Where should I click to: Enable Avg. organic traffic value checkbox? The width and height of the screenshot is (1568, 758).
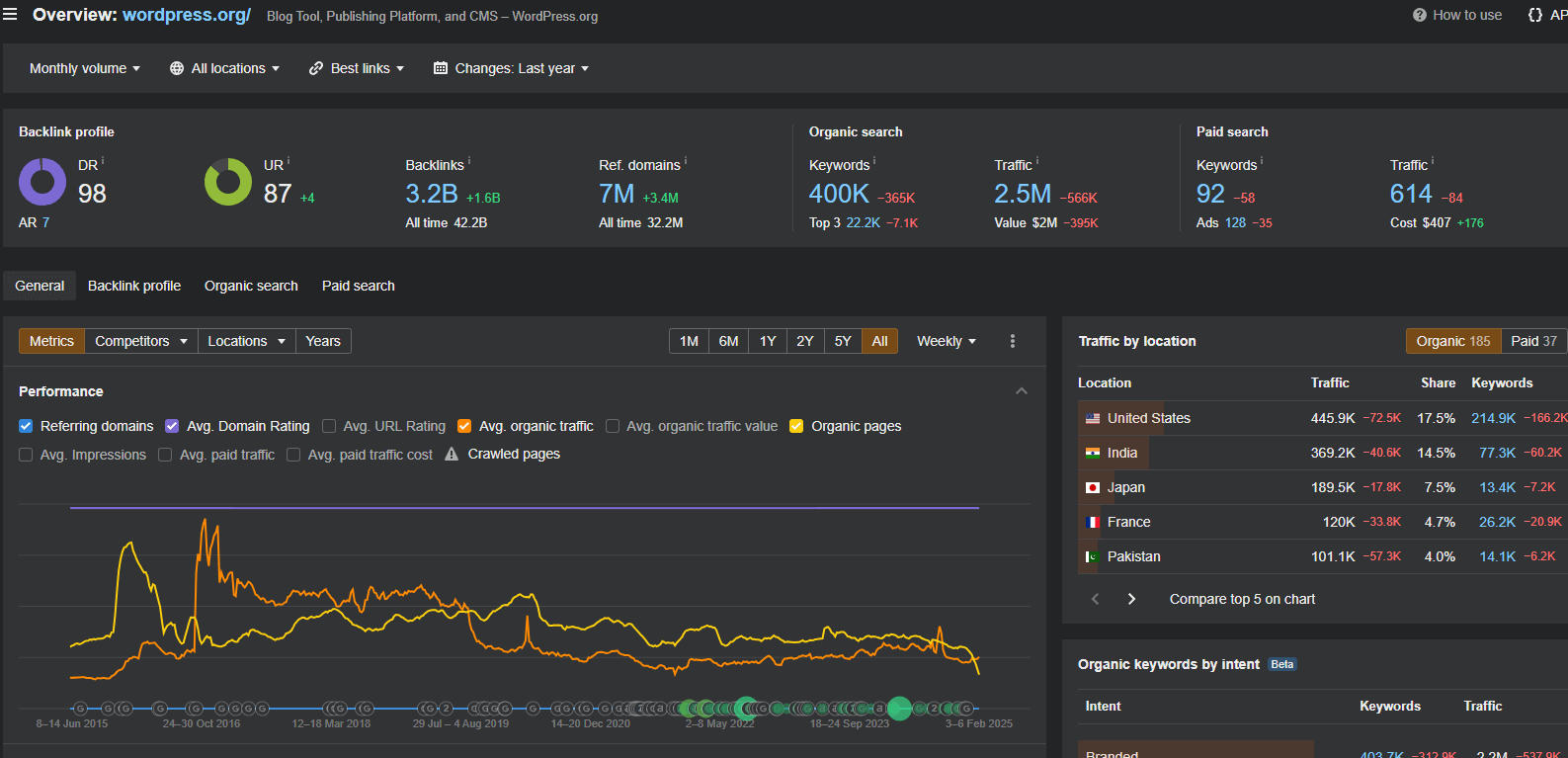coord(613,426)
